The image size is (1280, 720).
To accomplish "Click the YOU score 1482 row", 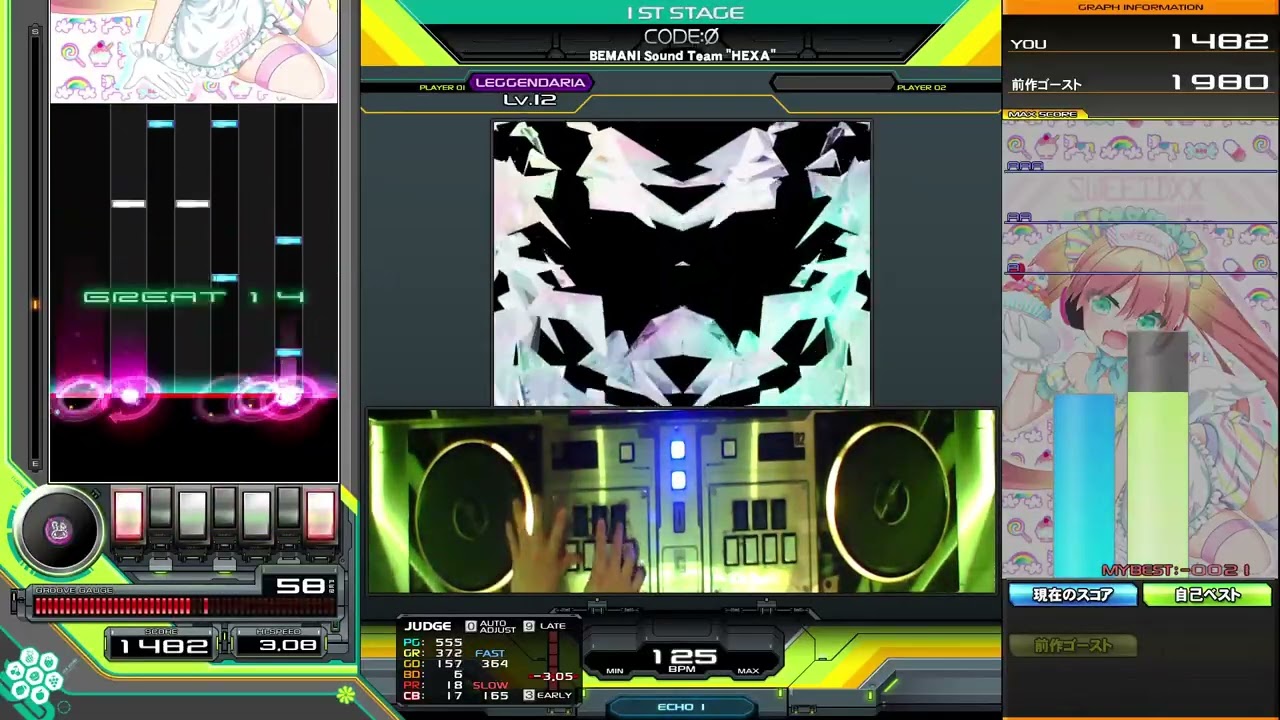I will point(1140,42).
